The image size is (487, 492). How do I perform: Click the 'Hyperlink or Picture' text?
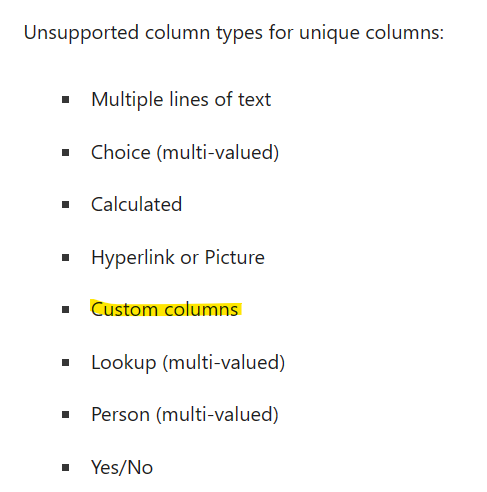click(x=178, y=258)
